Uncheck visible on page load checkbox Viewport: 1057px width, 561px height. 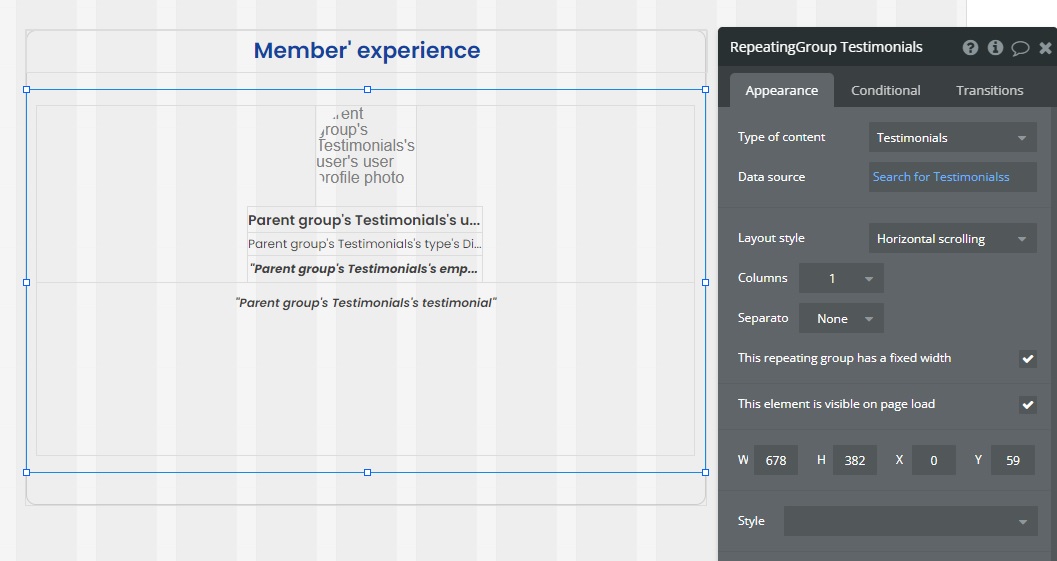(1027, 405)
